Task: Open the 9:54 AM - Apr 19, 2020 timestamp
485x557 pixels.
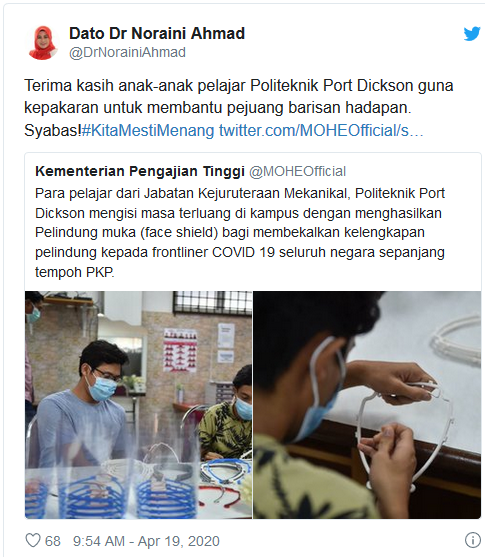Action: (x=146, y=541)
